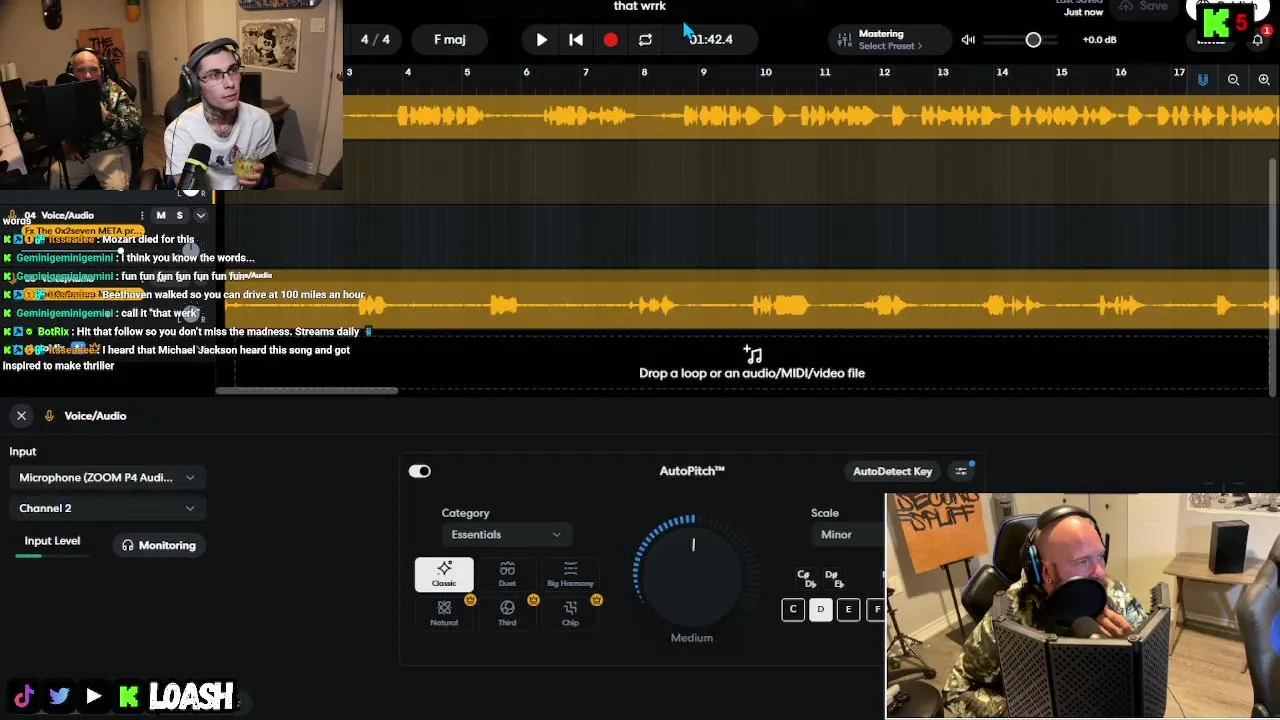The image size is (1280, 720).
Task: Click the Save button with cloud icon
Action: pos(1144,6)
